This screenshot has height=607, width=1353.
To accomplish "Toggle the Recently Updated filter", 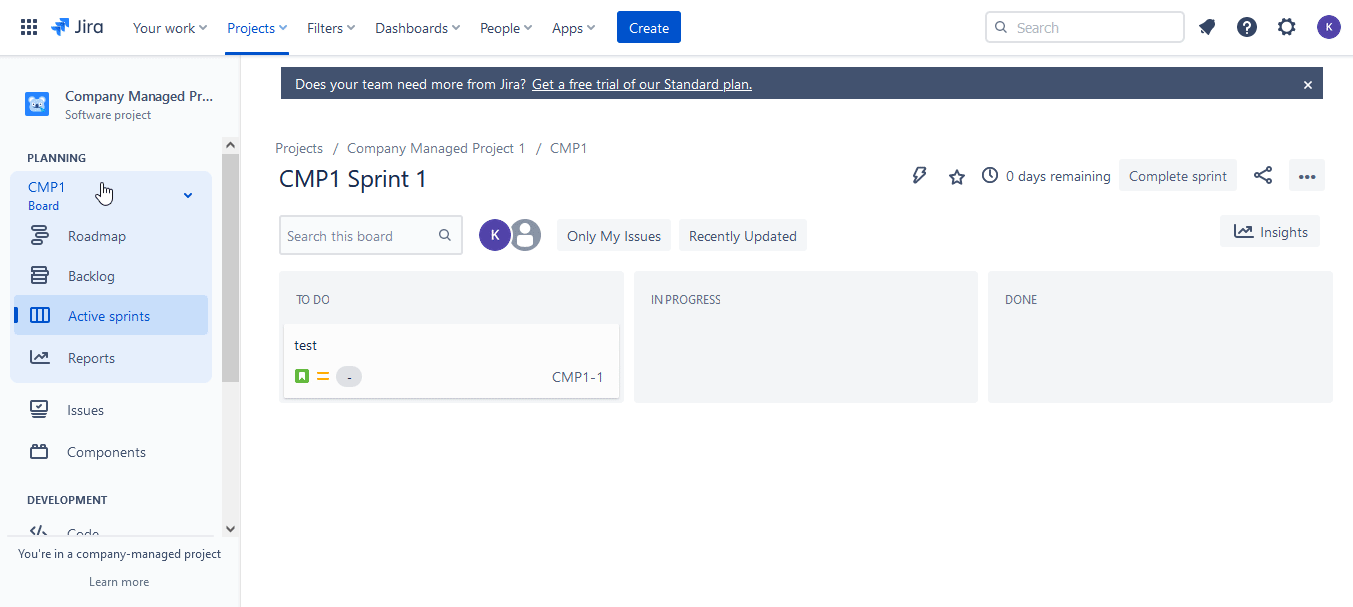I will coord(743,236).
